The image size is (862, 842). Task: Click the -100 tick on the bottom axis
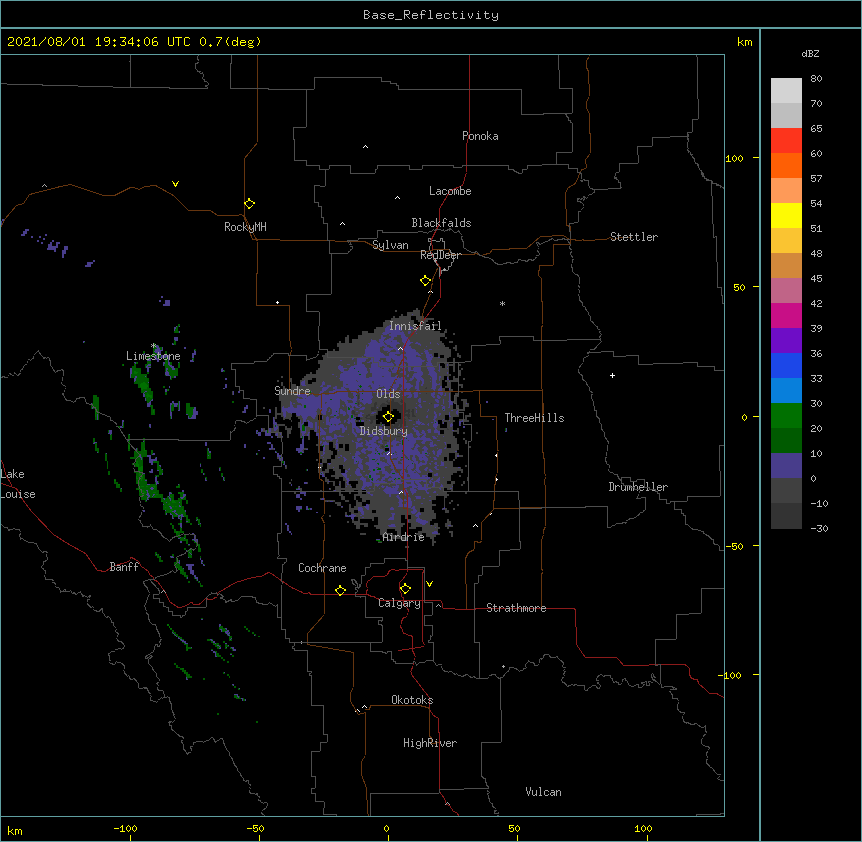point(125,828)
